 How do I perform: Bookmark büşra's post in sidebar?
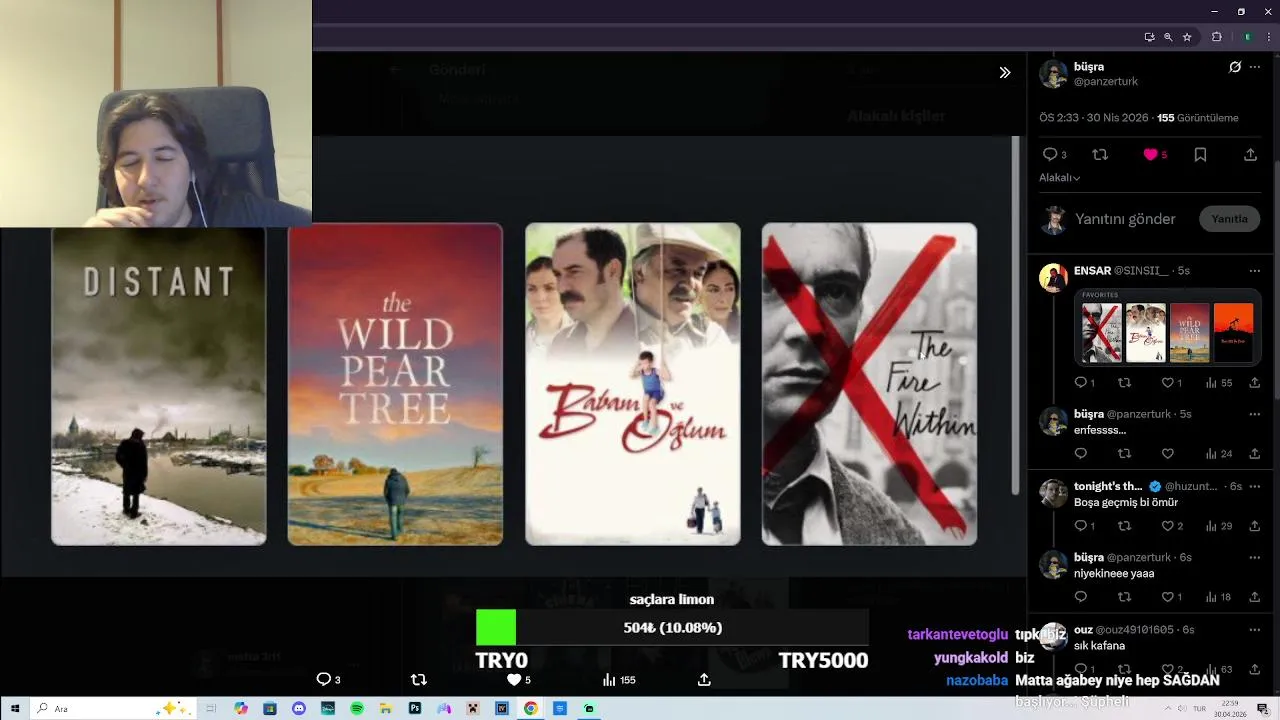(1200, 154)
